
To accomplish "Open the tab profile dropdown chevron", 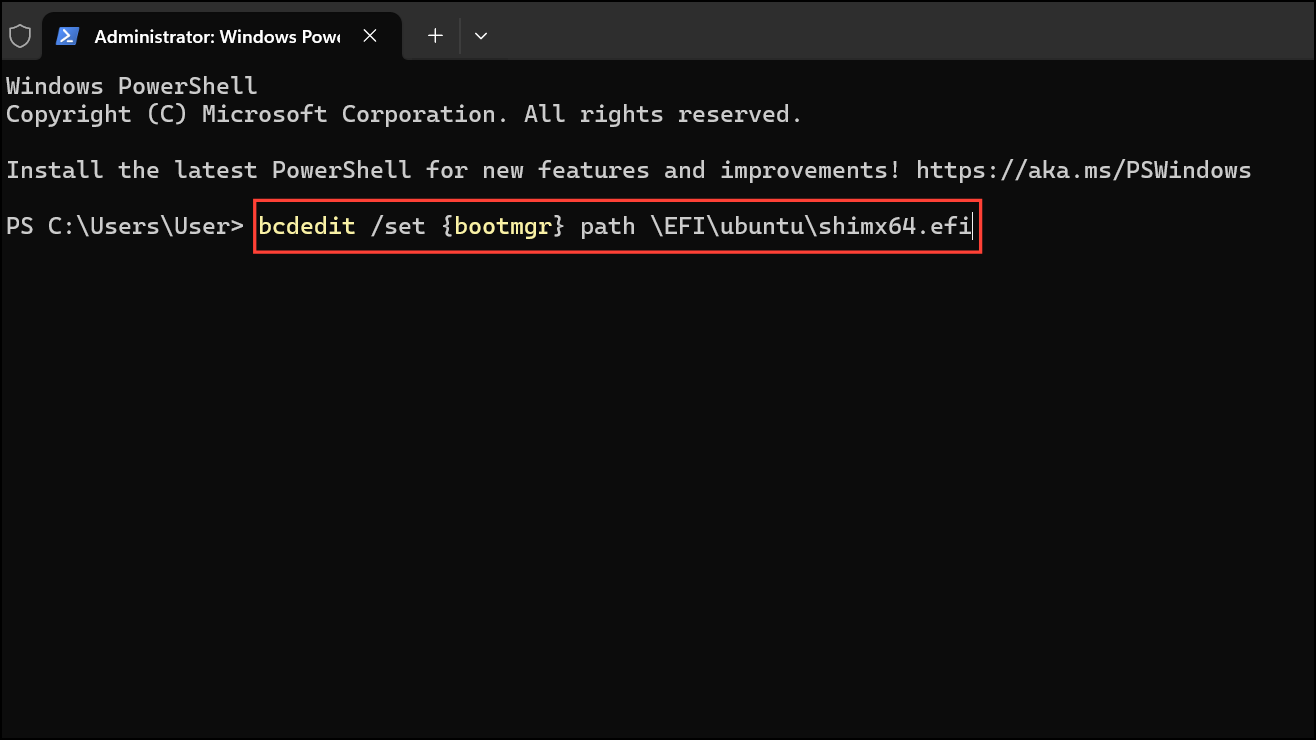I will 481,35.
